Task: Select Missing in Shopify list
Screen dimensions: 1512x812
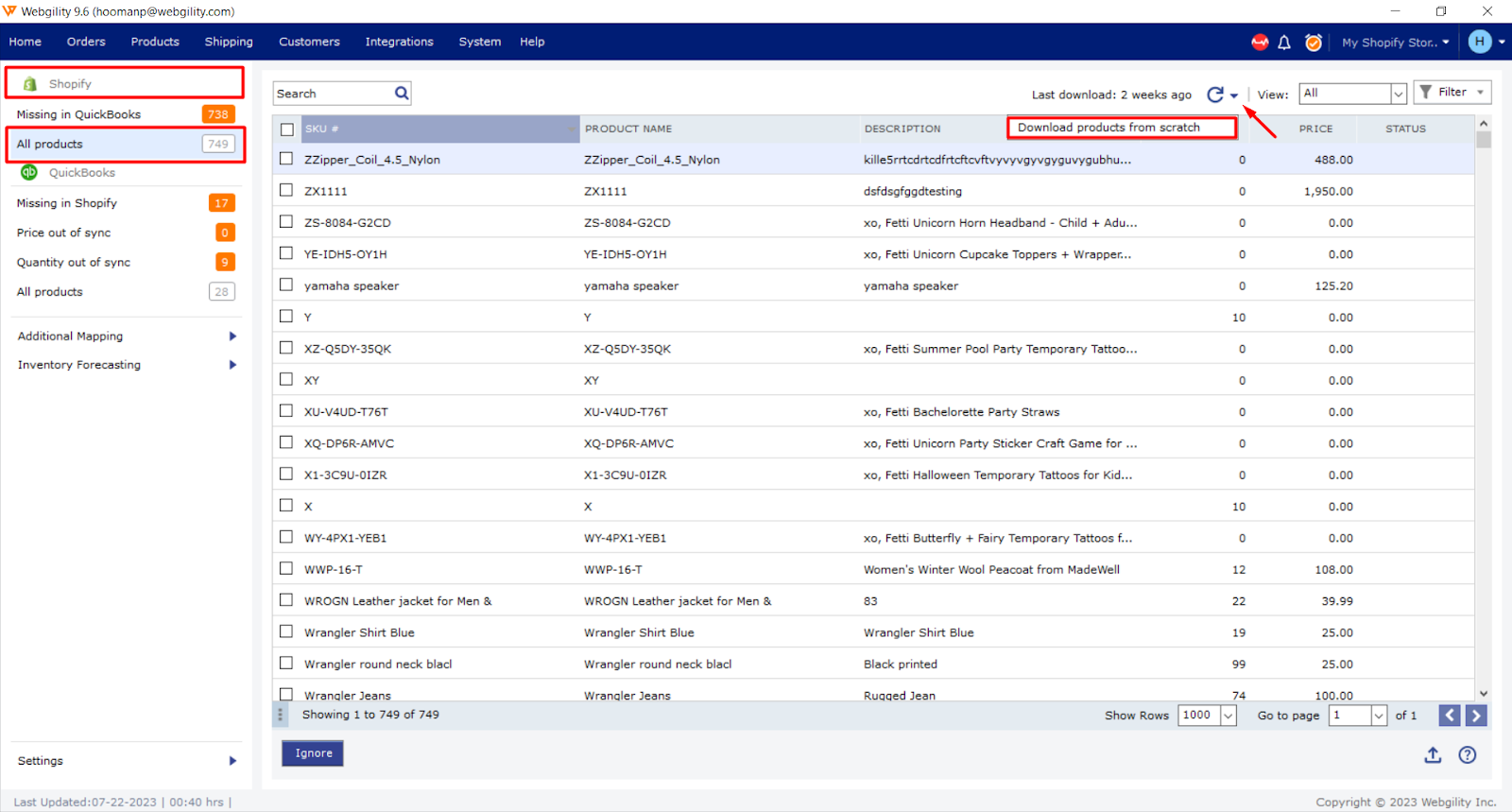Action: 126,203
